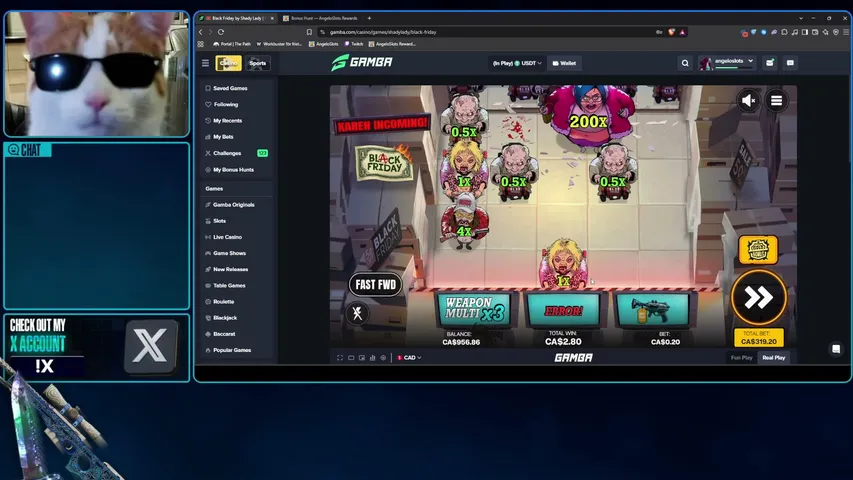Expand the angeloslots account menu
The height and width of the screenshot is (480, 853).
tap(727, 63)
